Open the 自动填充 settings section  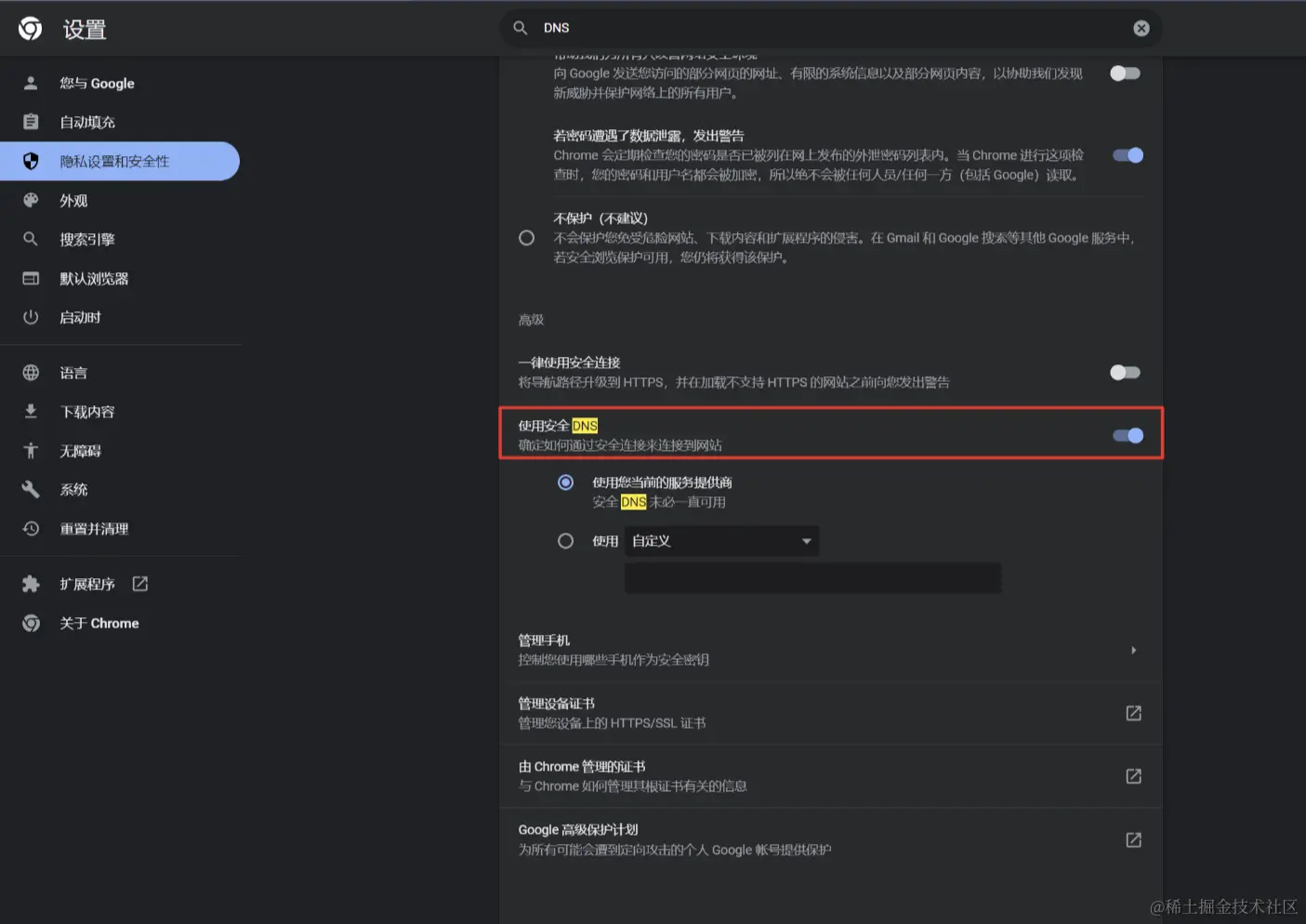(x=120, y=122)
